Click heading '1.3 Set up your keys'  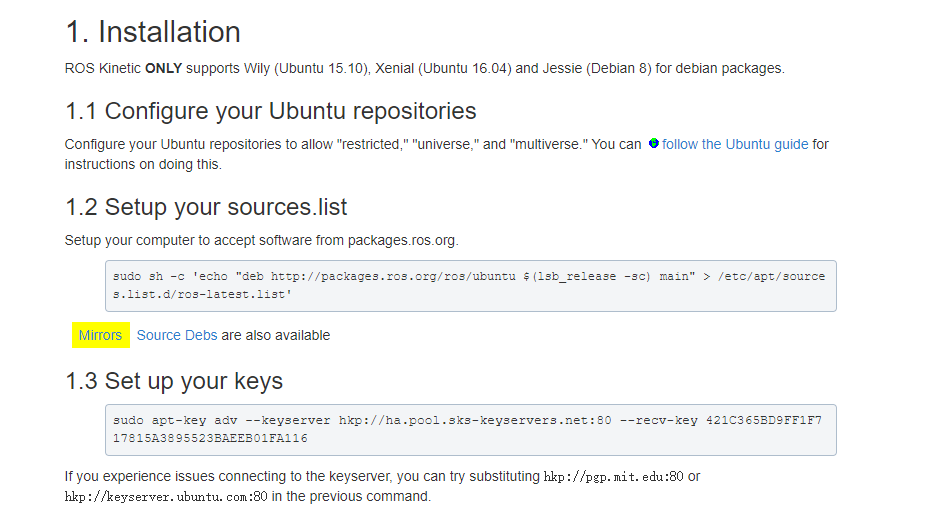174,381
